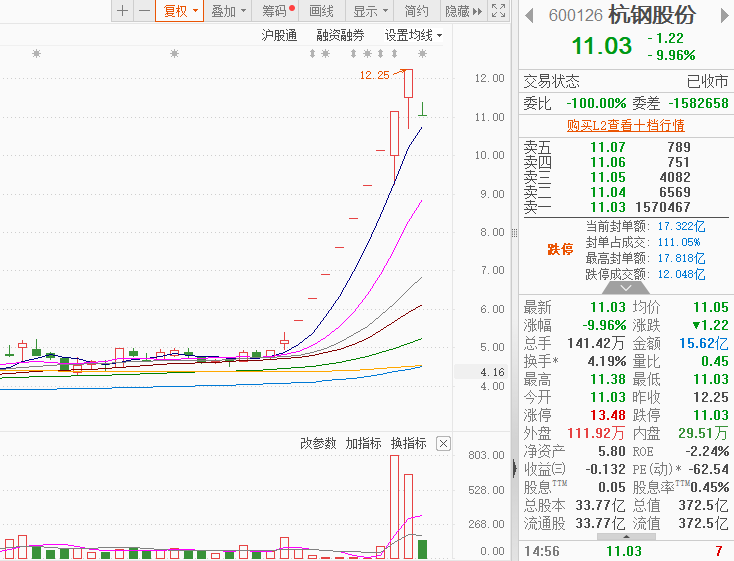Screen dimensions: 734x561
Task: Click the 购买L2查看十档行情 link
Action: coord(625,125)
